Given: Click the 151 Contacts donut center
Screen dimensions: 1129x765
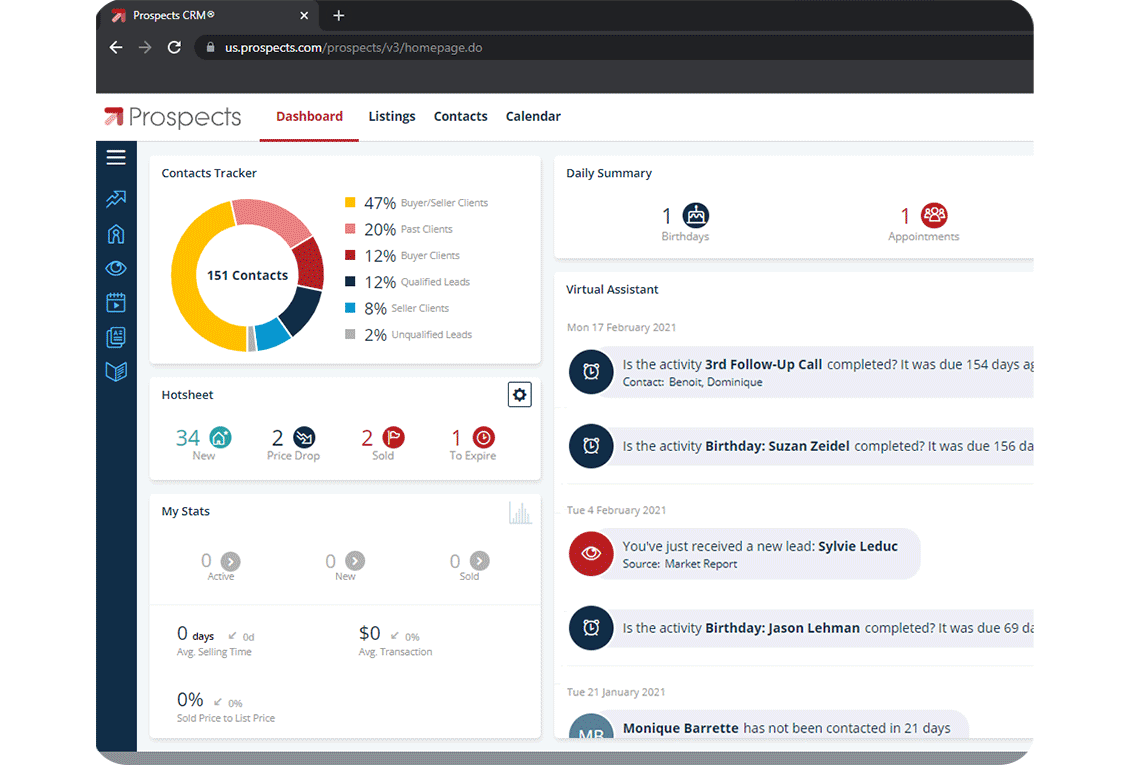Looking at the screenshot, I should tap(248, 275).
